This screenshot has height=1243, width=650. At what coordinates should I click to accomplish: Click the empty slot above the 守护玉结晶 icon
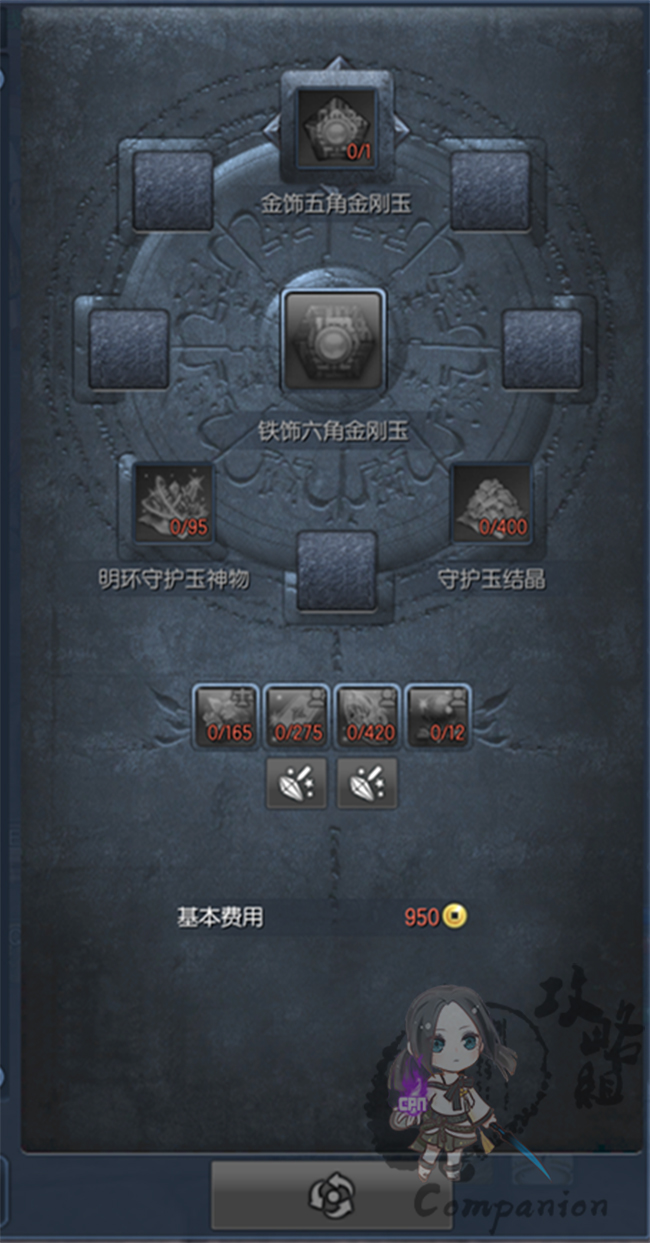(541, 349)
